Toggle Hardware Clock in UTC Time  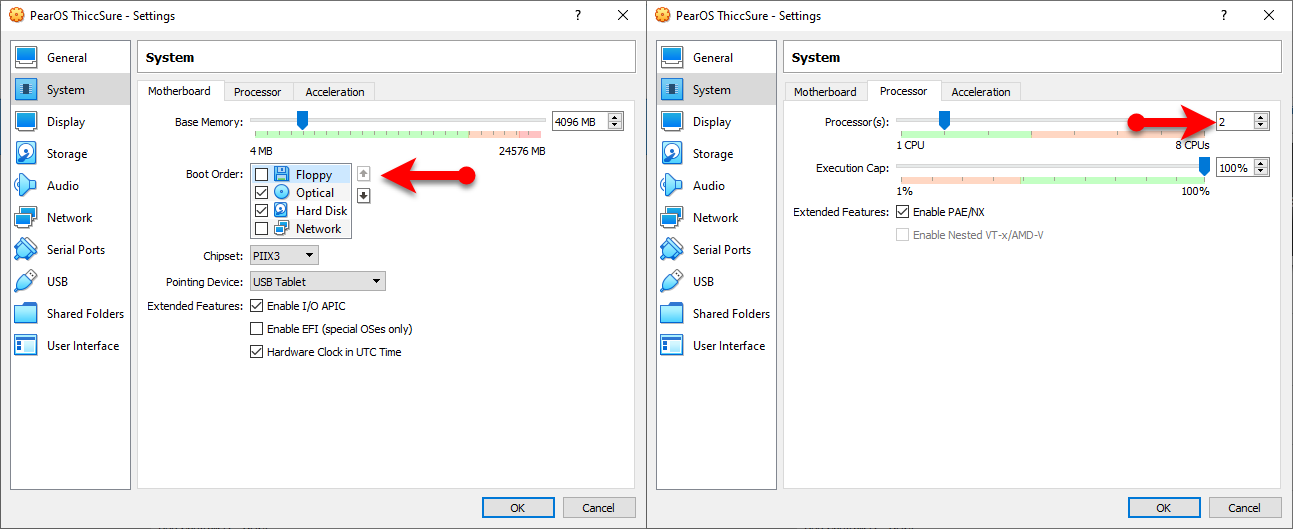click(x=257, y=352)
